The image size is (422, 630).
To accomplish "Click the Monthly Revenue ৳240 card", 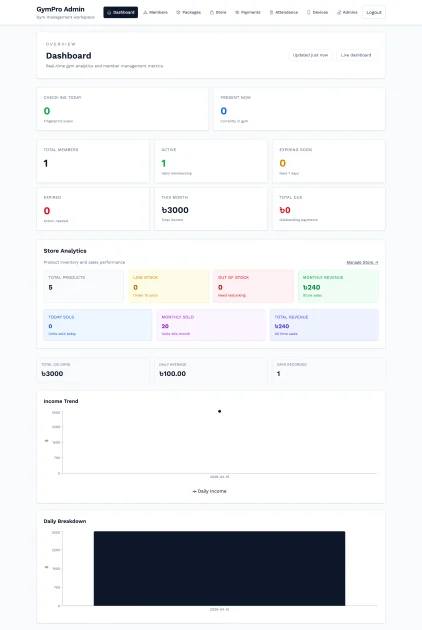I will tap(338, 286).
